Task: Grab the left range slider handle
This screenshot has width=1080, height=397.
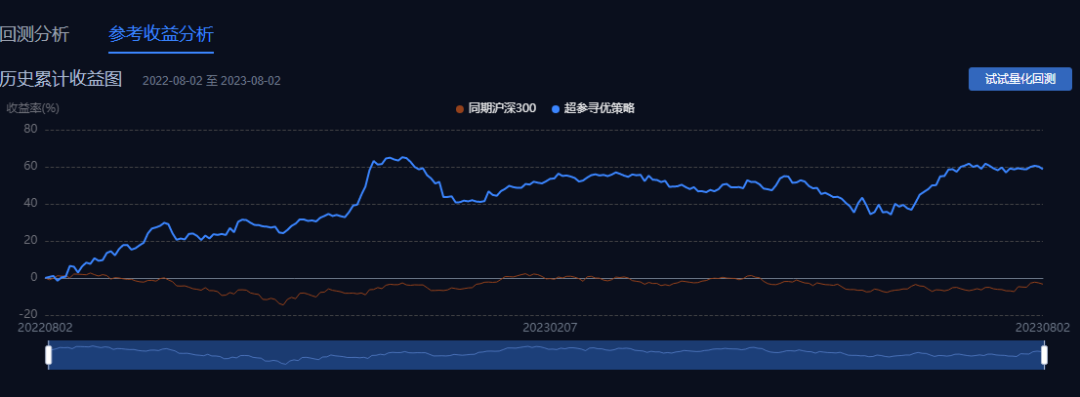Action: click(49, 355)
